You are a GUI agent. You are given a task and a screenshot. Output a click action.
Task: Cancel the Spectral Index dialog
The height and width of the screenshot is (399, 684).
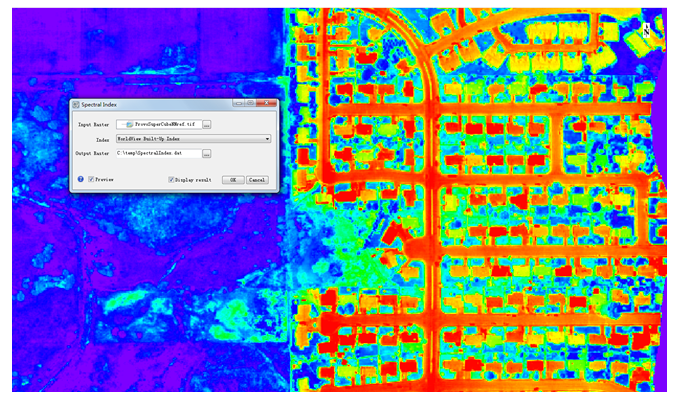[257, 180]
